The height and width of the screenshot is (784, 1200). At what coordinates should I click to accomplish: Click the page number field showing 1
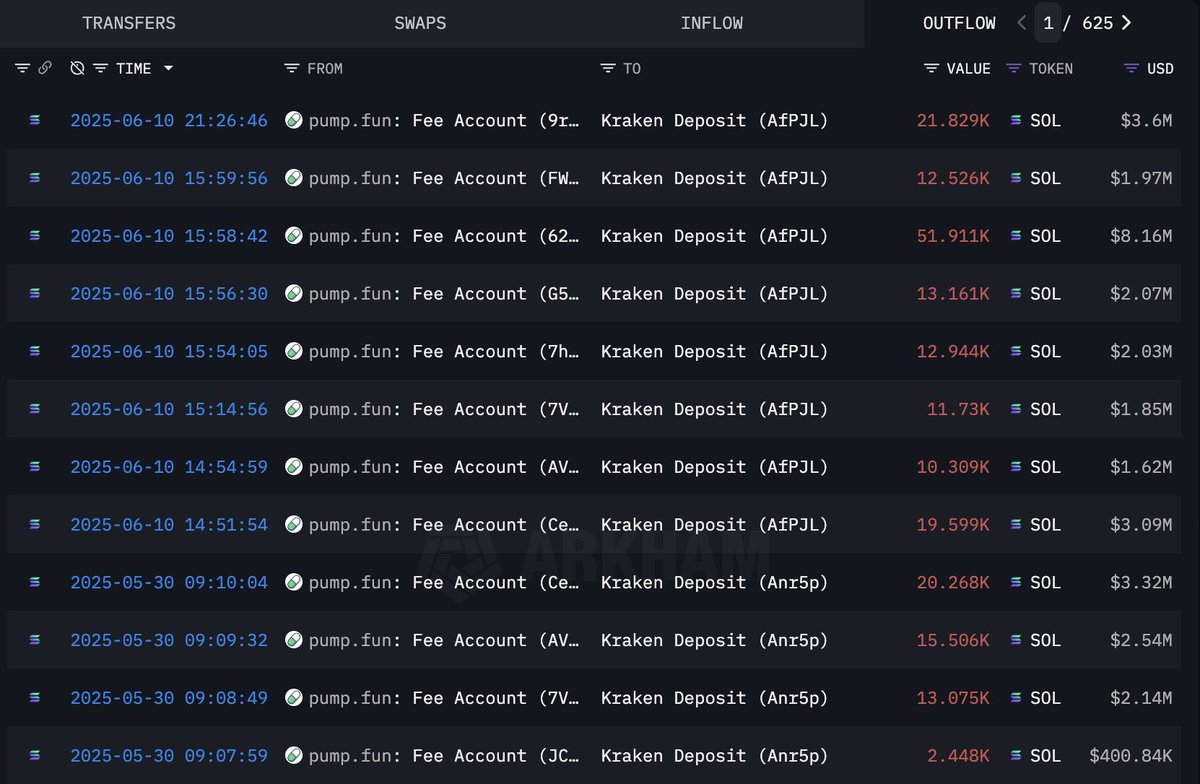1048,23
